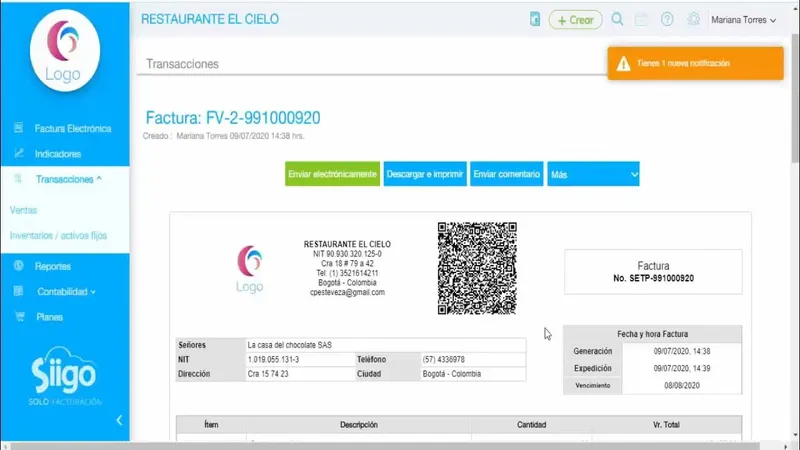This screenshot has width=800, height=450.
Task: Open Ventas under Transacciones
Action: (x=23, y=210)
